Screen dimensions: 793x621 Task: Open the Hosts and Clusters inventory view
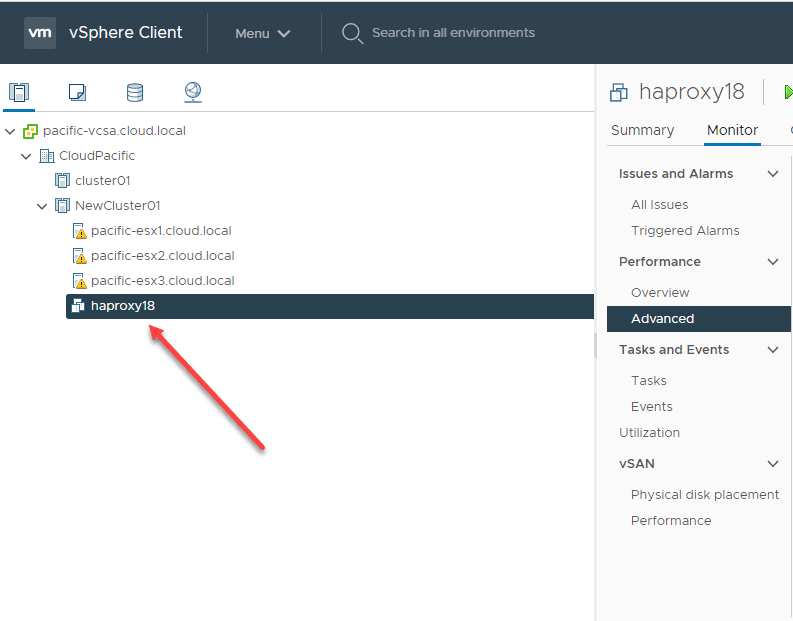pos(19,93)
